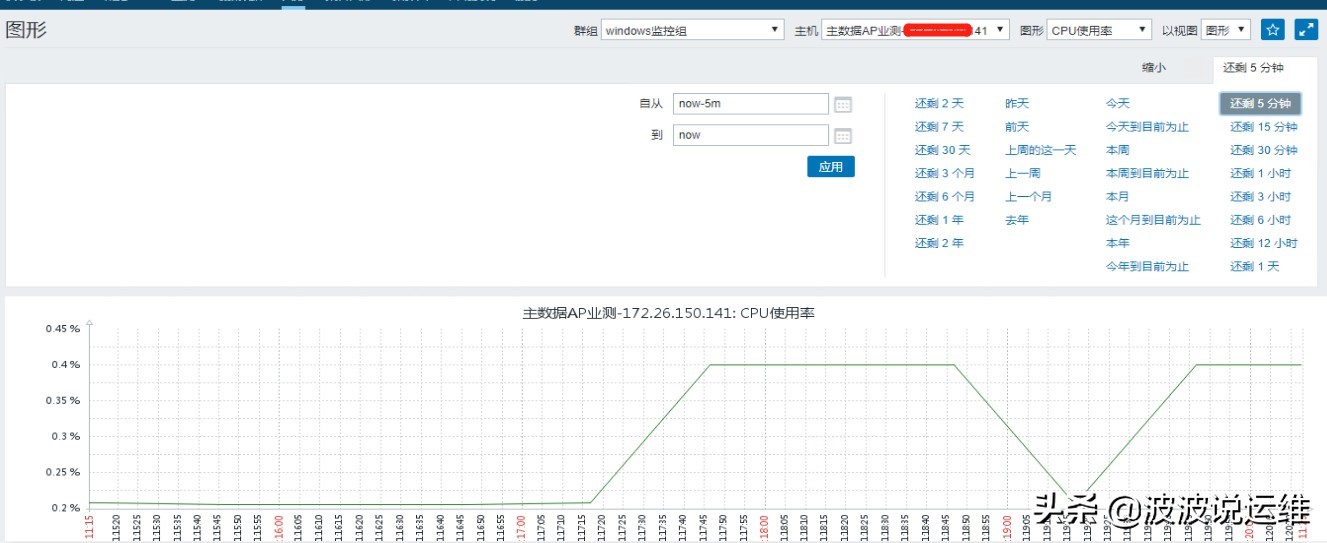Image resolution: width=1327 pixels, height=543 pixels.
Task: Select the 上一周 time range
Action: pos(1023,173)
